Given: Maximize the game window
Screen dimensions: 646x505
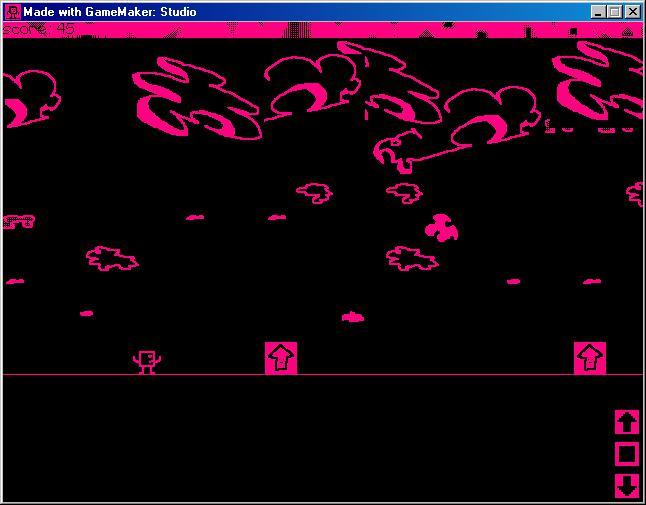Looking at the screenshot, I should point(614,12).
